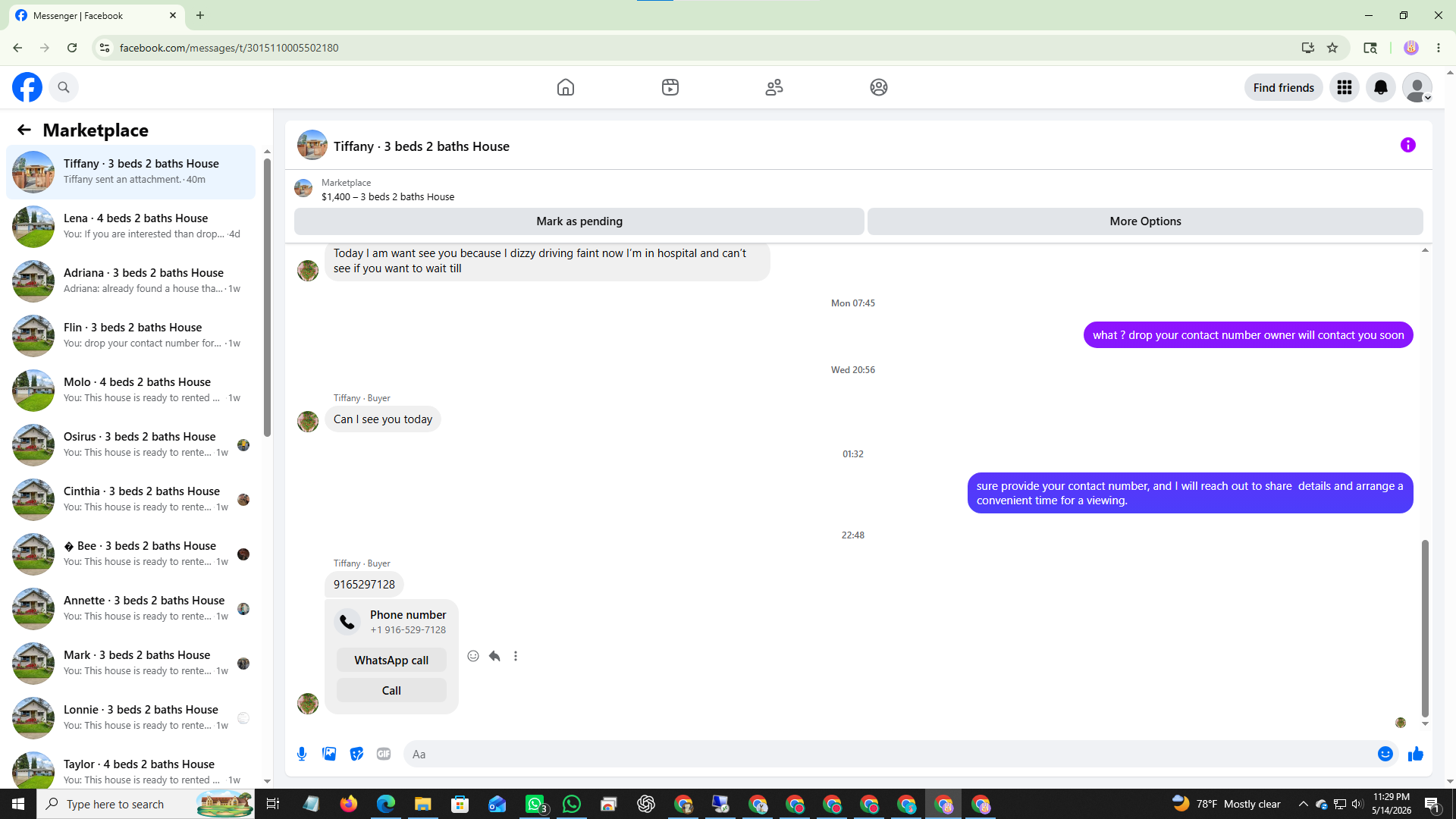Open account profile avatar menu
The width and height of the screenshot is (1456, 819).
click(x=1417, y=87)
